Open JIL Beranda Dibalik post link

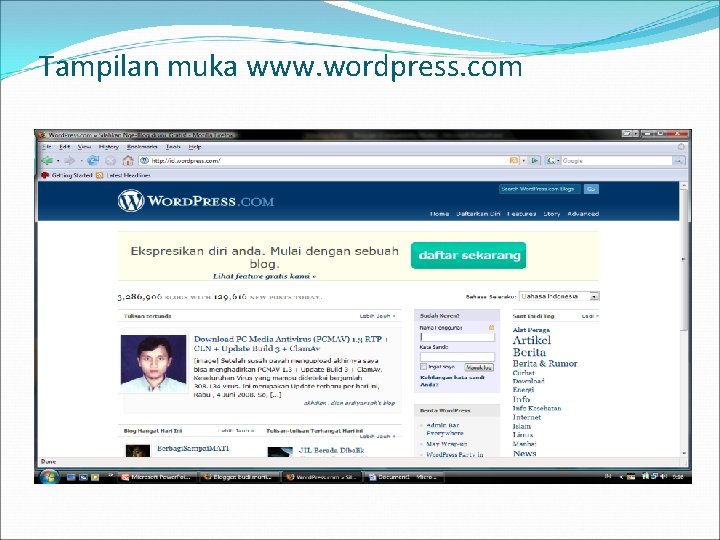(x=331, y=450)
